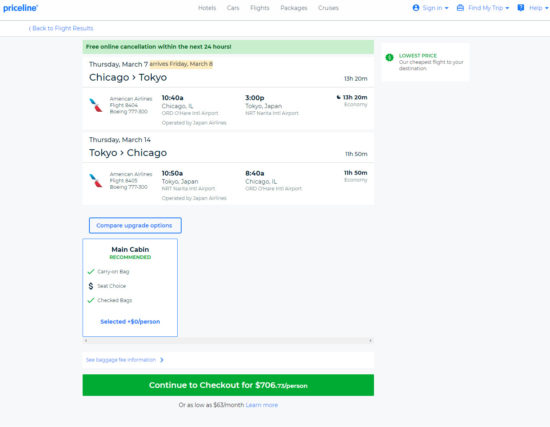Click the Sign in user icon
The image size is (550, 427).
(416, 8)
